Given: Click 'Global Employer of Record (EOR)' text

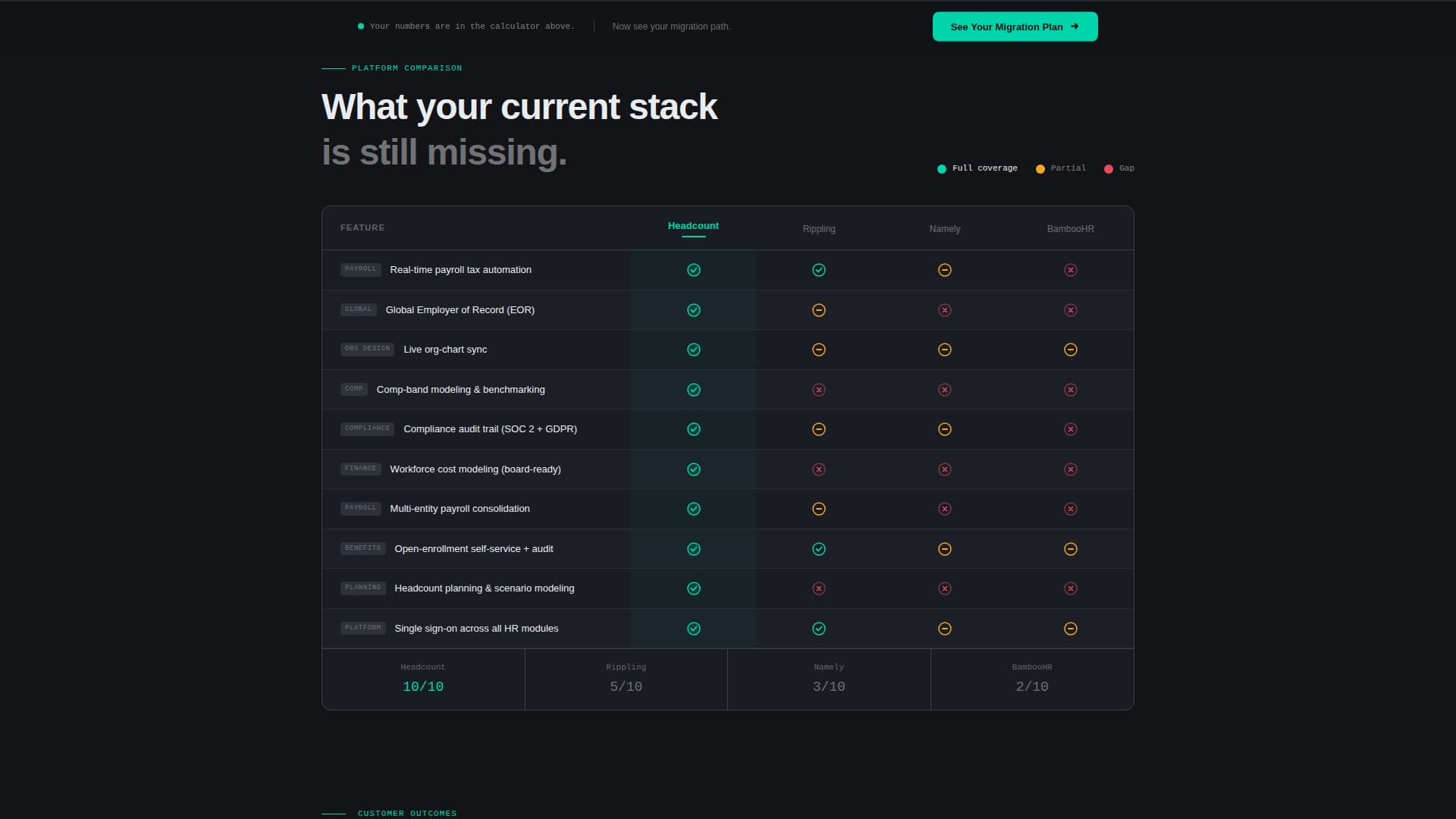Looking at the screenshot, I should pos(460,310).
